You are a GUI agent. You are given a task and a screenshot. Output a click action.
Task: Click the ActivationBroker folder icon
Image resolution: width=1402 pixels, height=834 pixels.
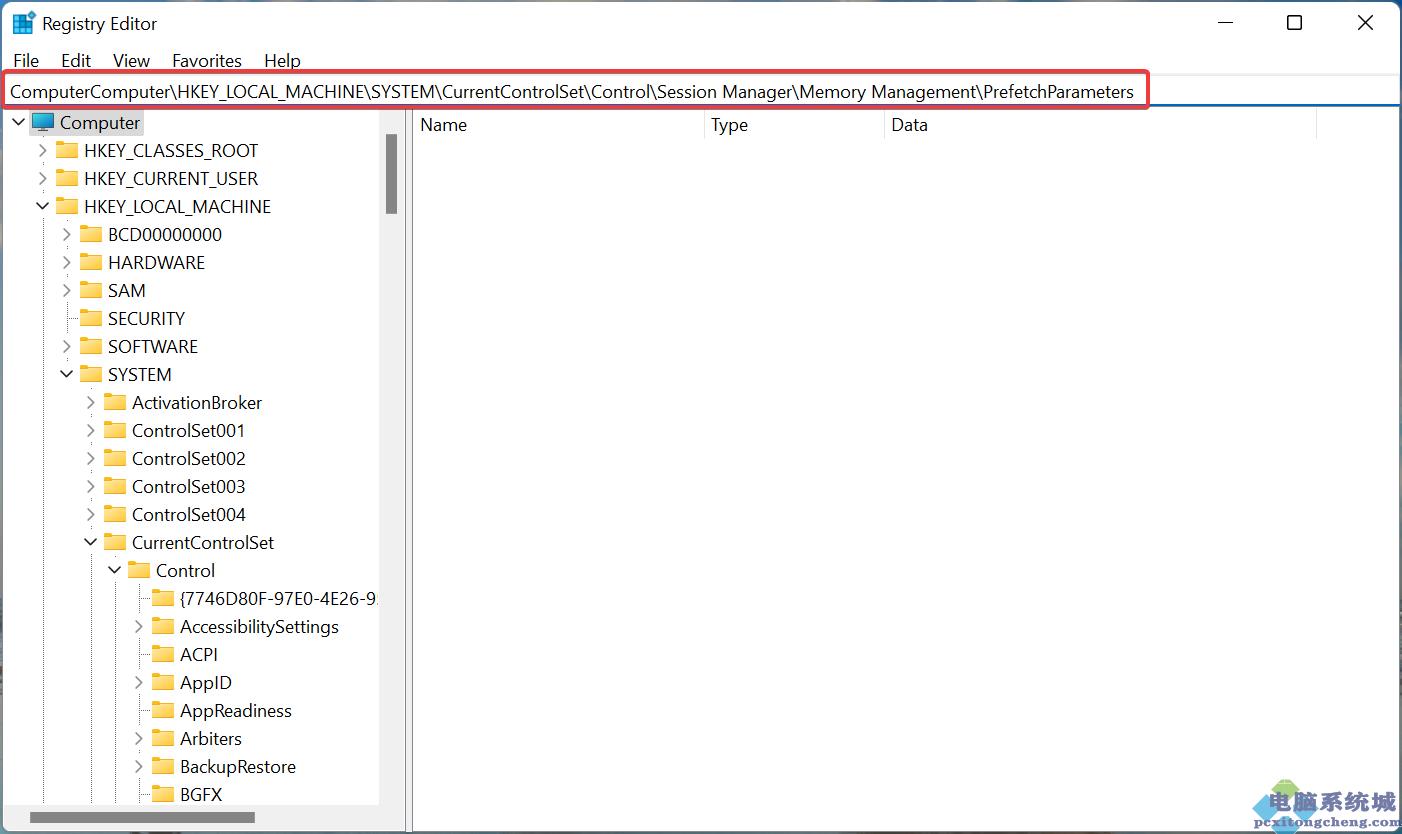(115, 402)
